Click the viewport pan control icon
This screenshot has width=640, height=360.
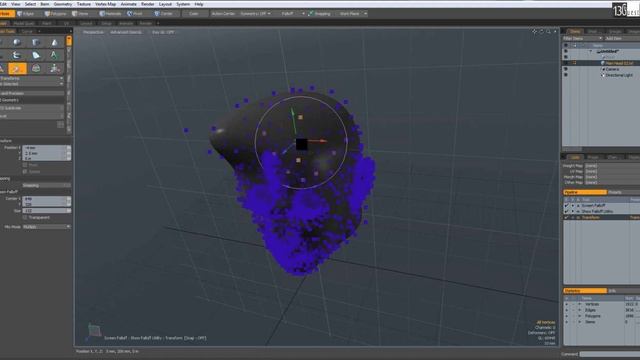(x=534, y=31)
